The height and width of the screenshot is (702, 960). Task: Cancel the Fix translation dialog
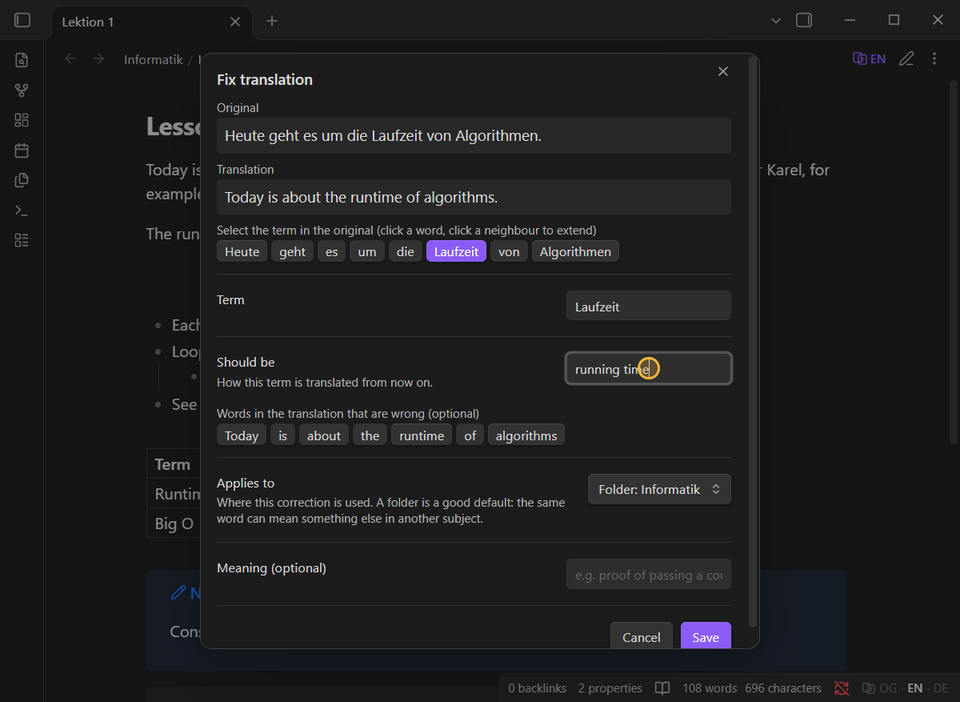641,636
